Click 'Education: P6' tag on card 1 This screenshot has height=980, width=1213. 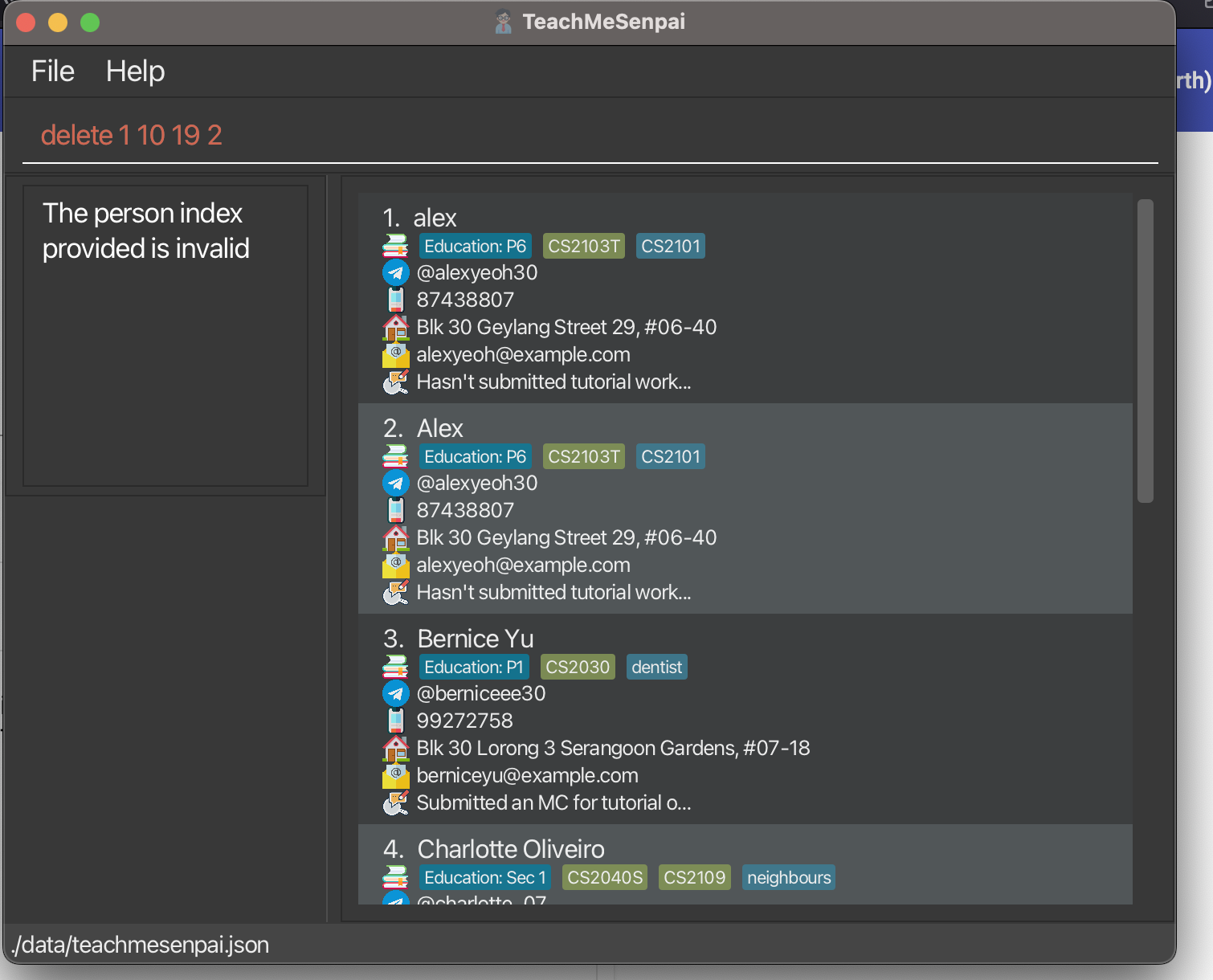tap(475, 246)
